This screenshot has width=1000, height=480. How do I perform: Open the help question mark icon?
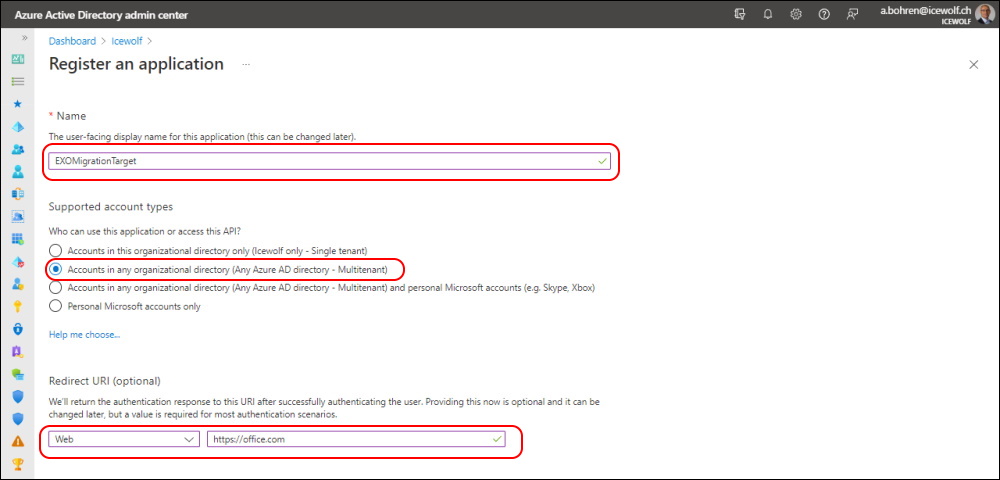824,14
